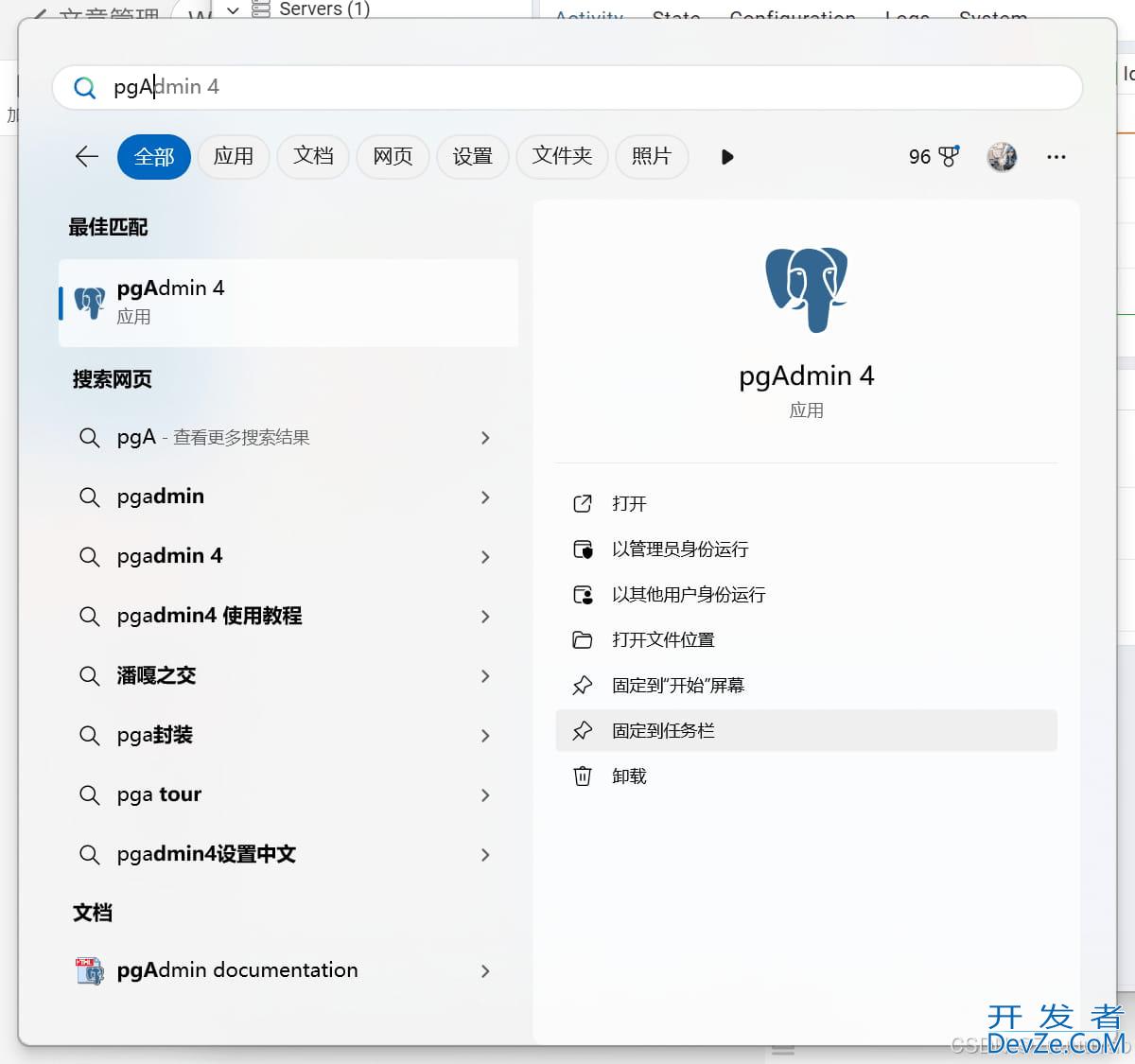Choose 打开 to launch pgAdmin 4
Screen dimensions: 1135x1064
[806, 503]
